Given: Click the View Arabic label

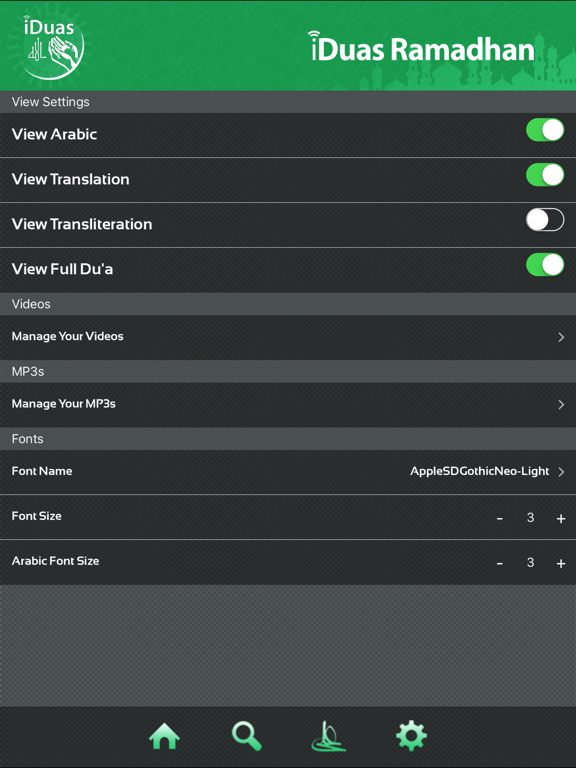Looking at the screenshot, I should 54,134.
